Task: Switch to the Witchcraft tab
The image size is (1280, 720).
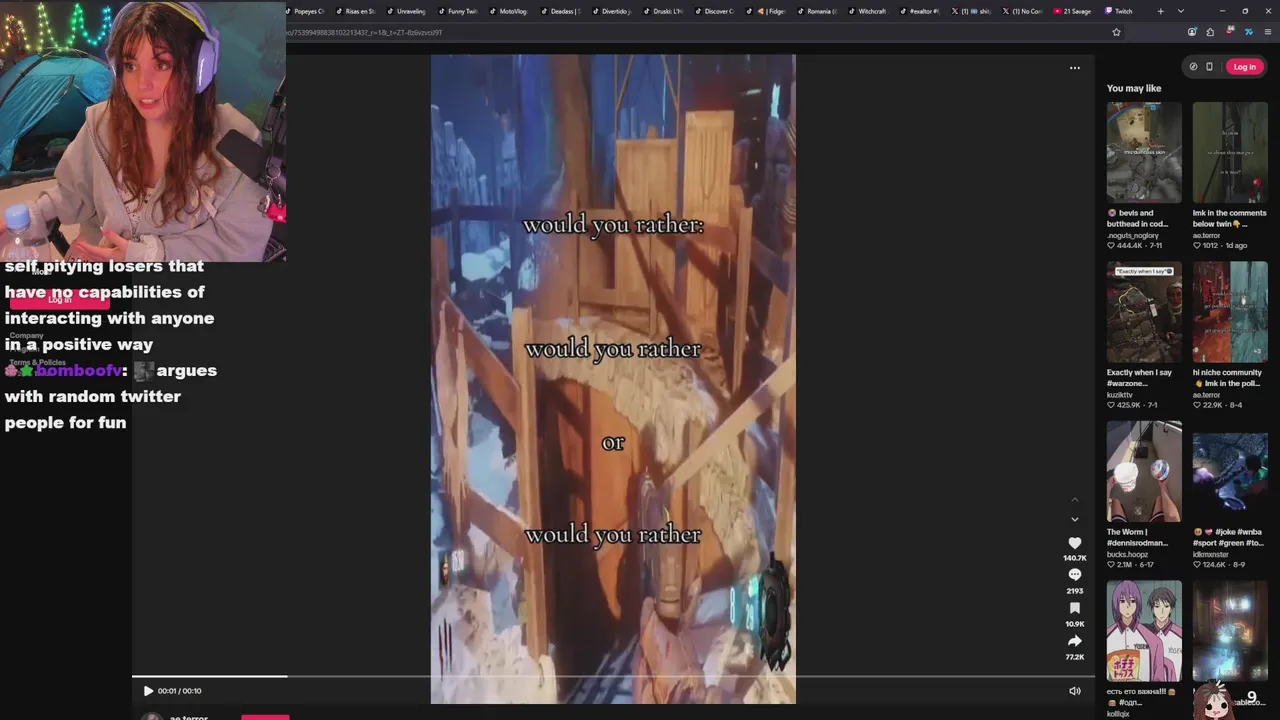Action: pyautogui.click(x=867, y=11)
